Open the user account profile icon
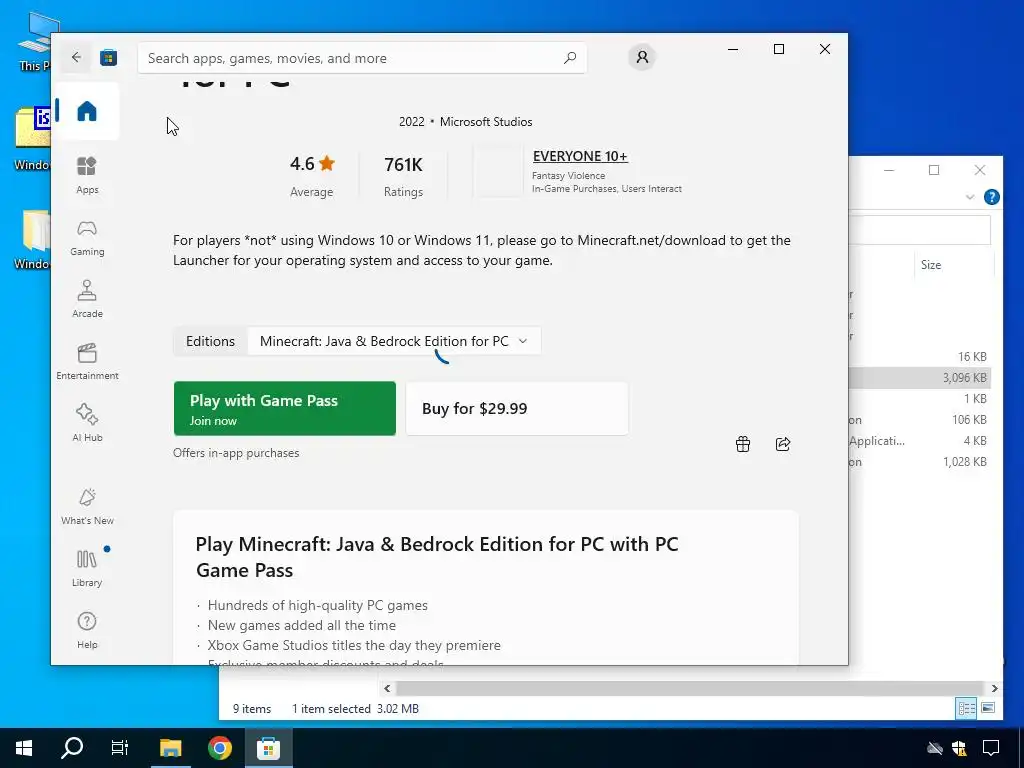Viewport: 1024px width, 768px height. coord(642,57)
